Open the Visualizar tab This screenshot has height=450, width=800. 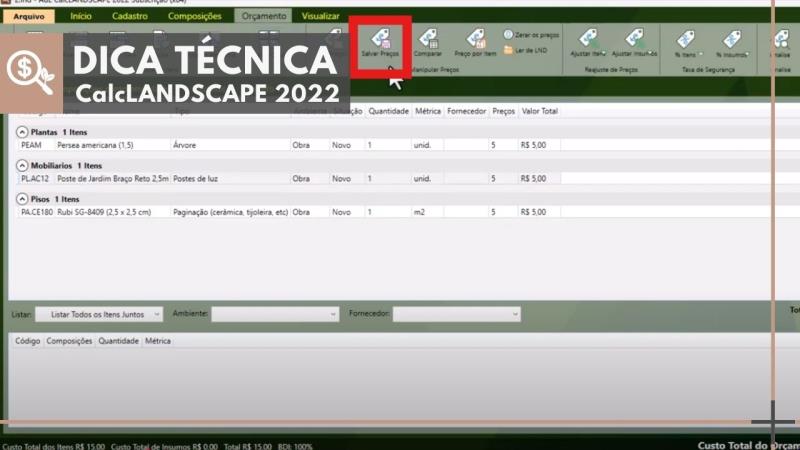coord(320,16)
